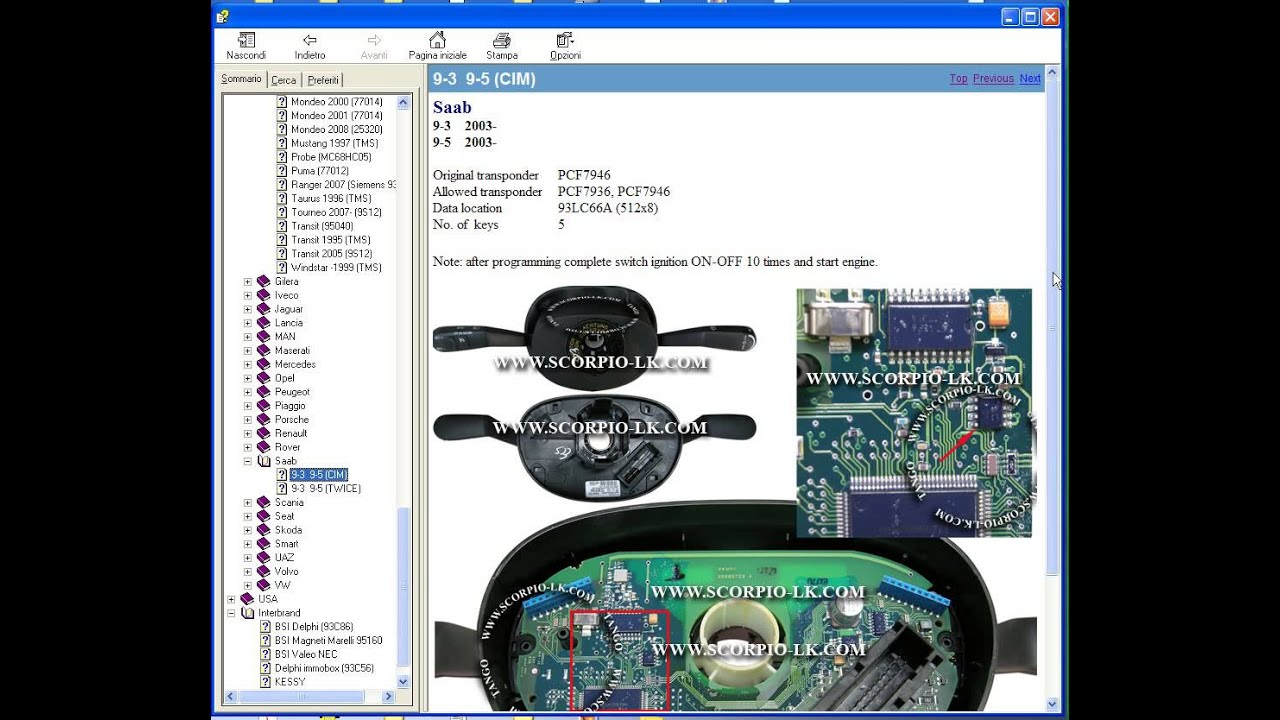Click the Scania book icon
Image resolution: width=1280 pixels, height=720 pixels.
[x=264, y=503]
